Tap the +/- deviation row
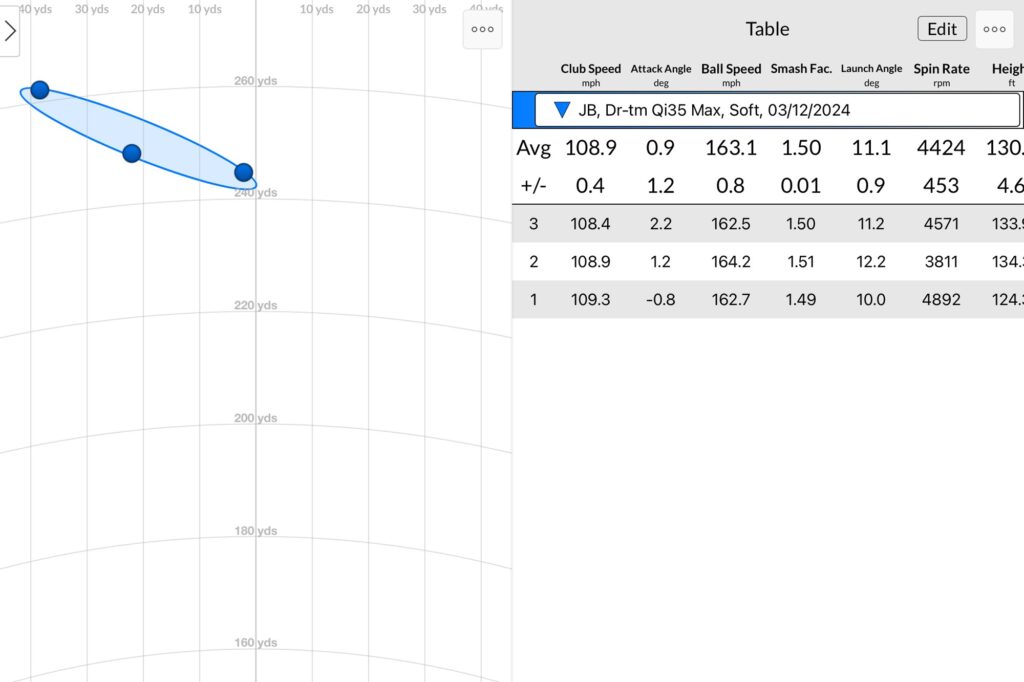The width and height of the screenshot is (1024, 682). pyautogui.click(x=767, y=186)
